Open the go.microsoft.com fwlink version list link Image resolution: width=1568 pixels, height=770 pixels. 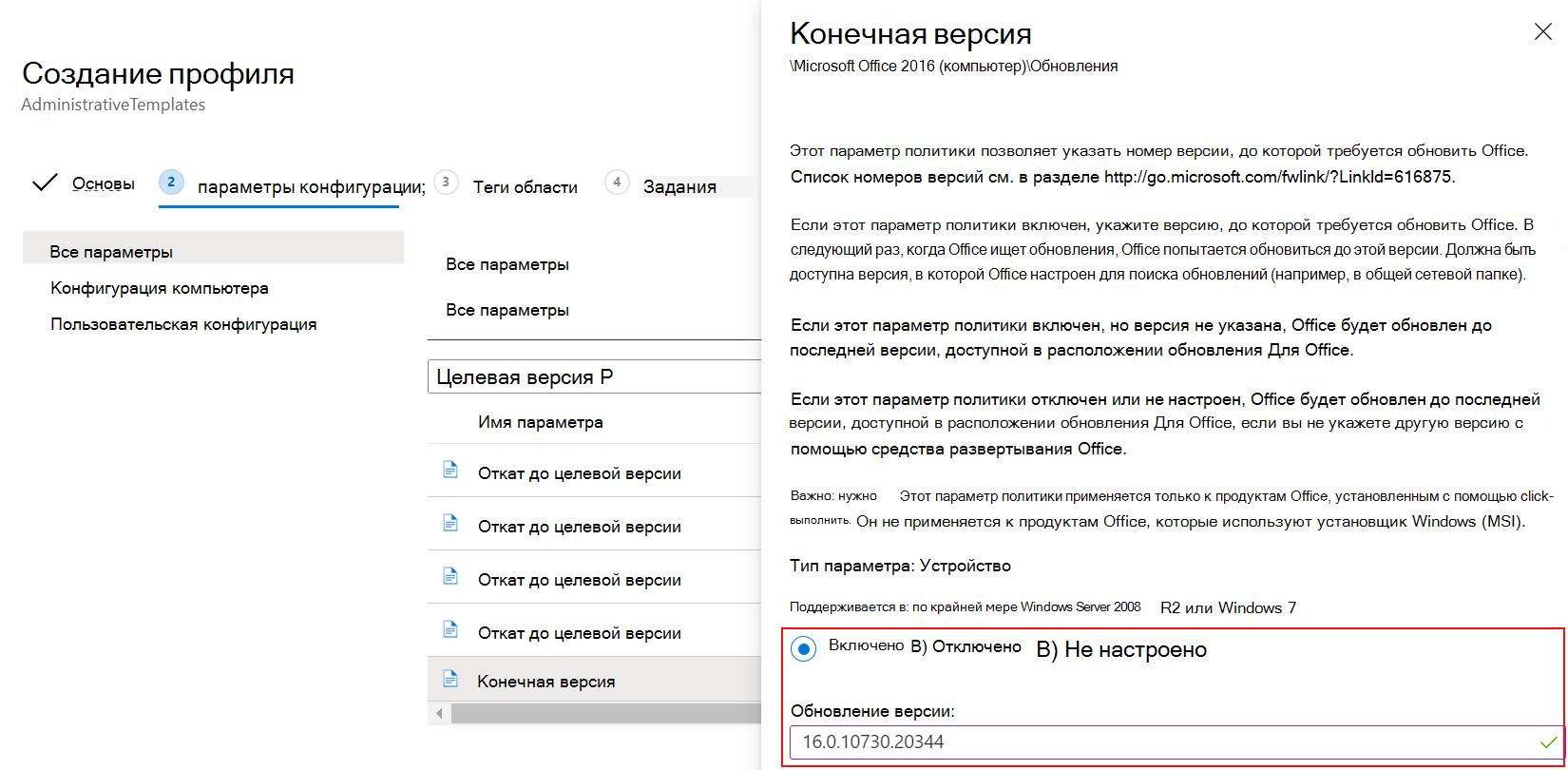coord(1279,177)
